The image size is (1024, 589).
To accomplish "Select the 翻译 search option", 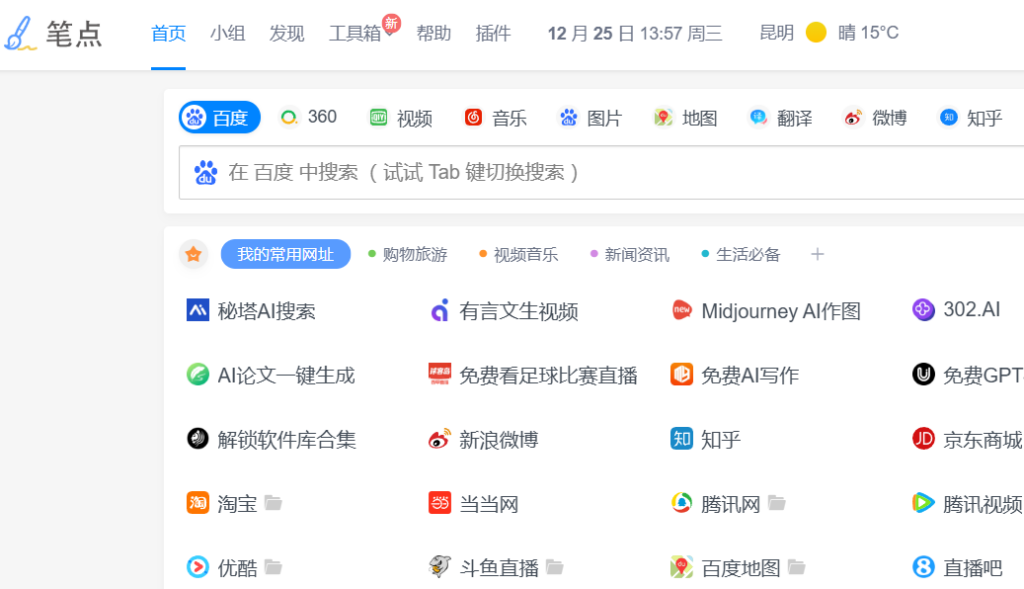I will pos(780,118).
